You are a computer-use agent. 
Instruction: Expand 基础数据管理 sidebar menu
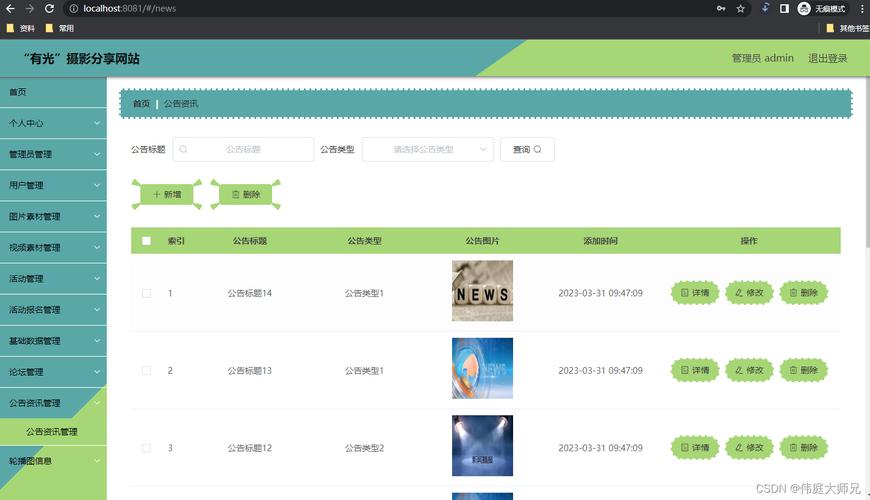click(x=53, y=341)
